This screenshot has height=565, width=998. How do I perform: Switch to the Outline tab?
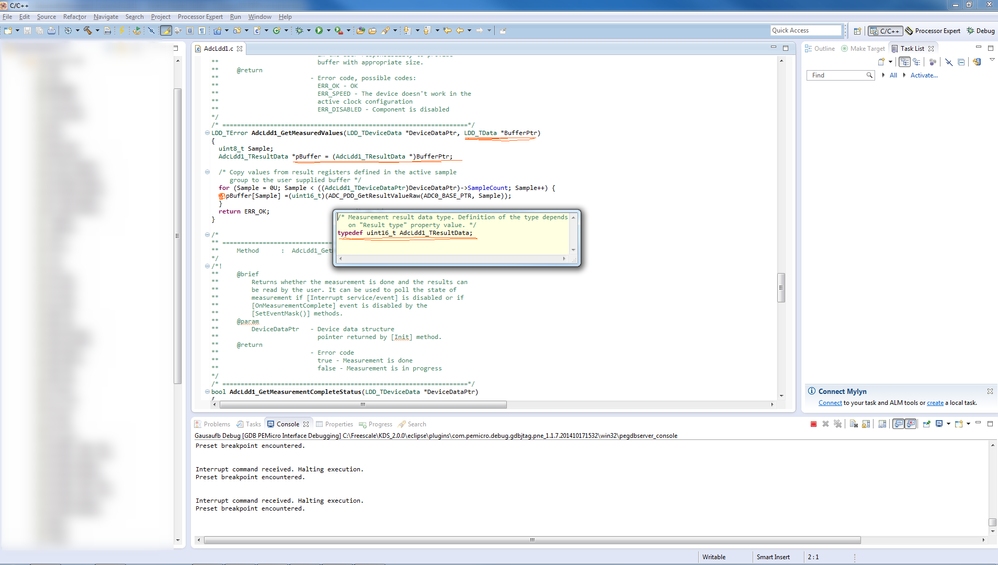[820, 48]
